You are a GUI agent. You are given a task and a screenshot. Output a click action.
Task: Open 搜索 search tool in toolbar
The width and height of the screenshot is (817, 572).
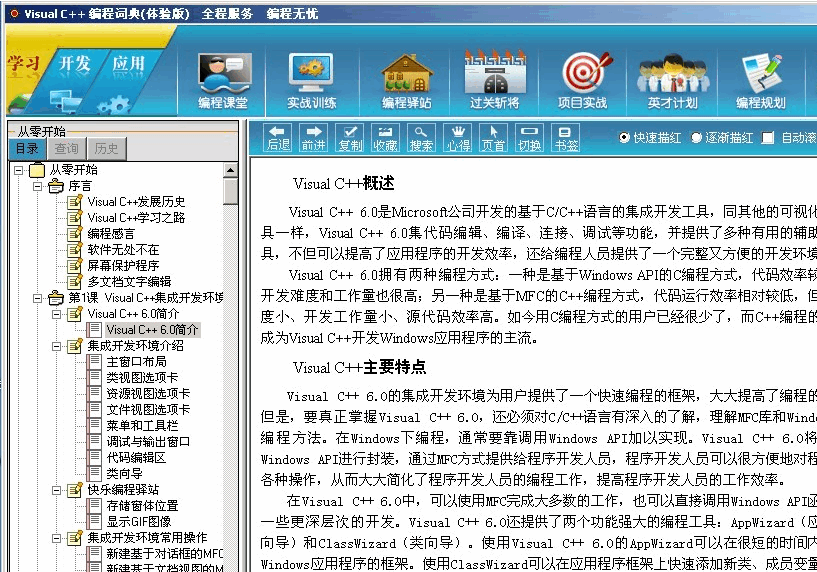[x=422, y=138]
